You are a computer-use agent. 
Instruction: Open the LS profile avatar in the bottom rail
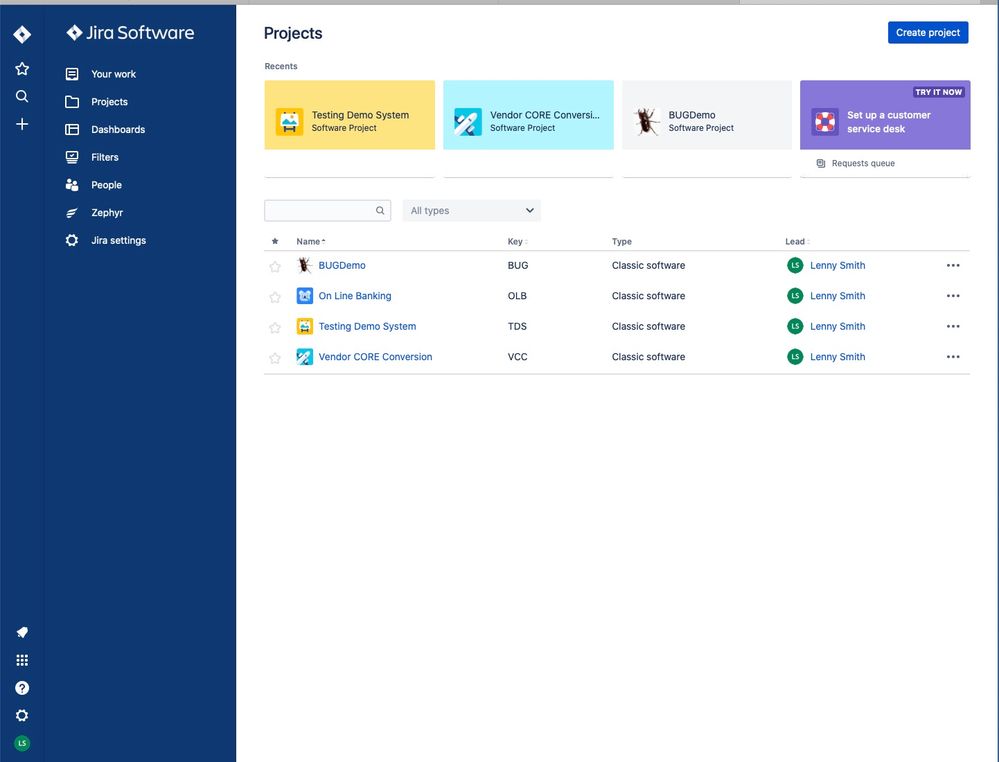[22, 744]
